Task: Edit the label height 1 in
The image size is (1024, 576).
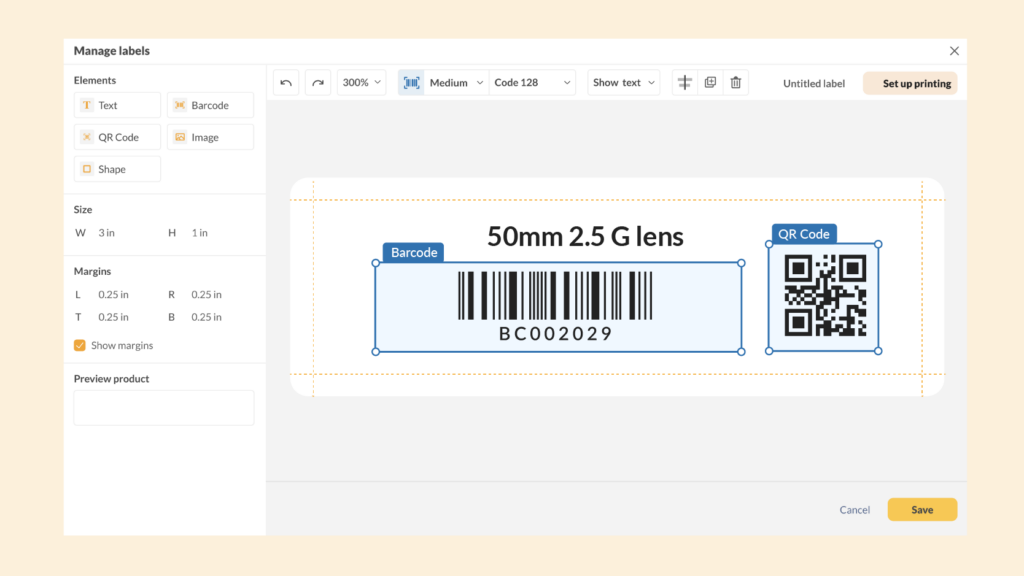Action: click(200, 233)
